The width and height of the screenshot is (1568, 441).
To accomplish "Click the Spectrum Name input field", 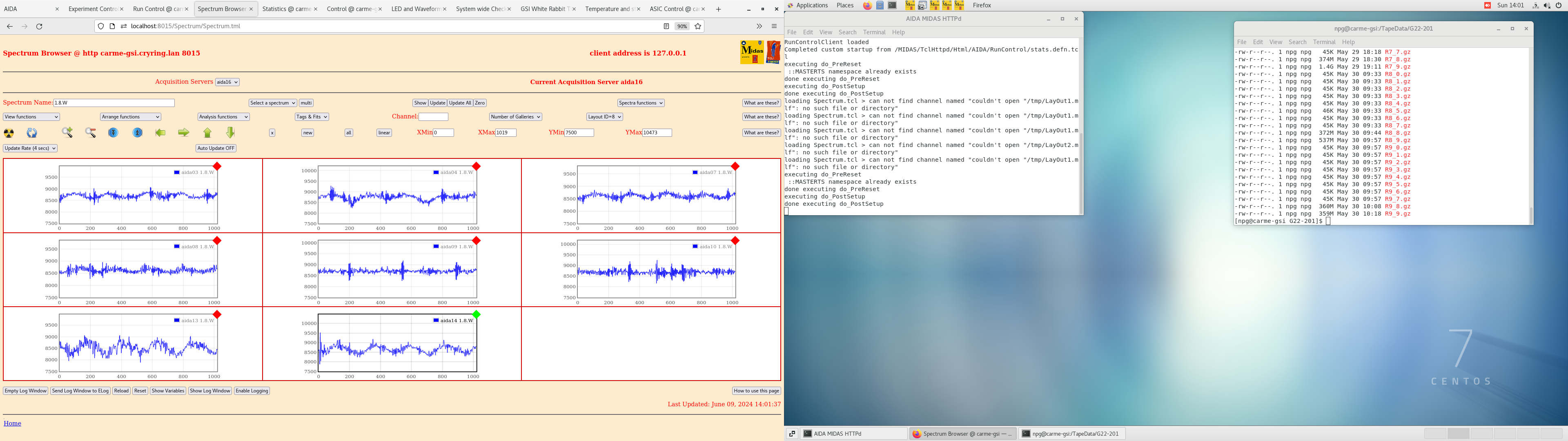I will pos(114,103).
